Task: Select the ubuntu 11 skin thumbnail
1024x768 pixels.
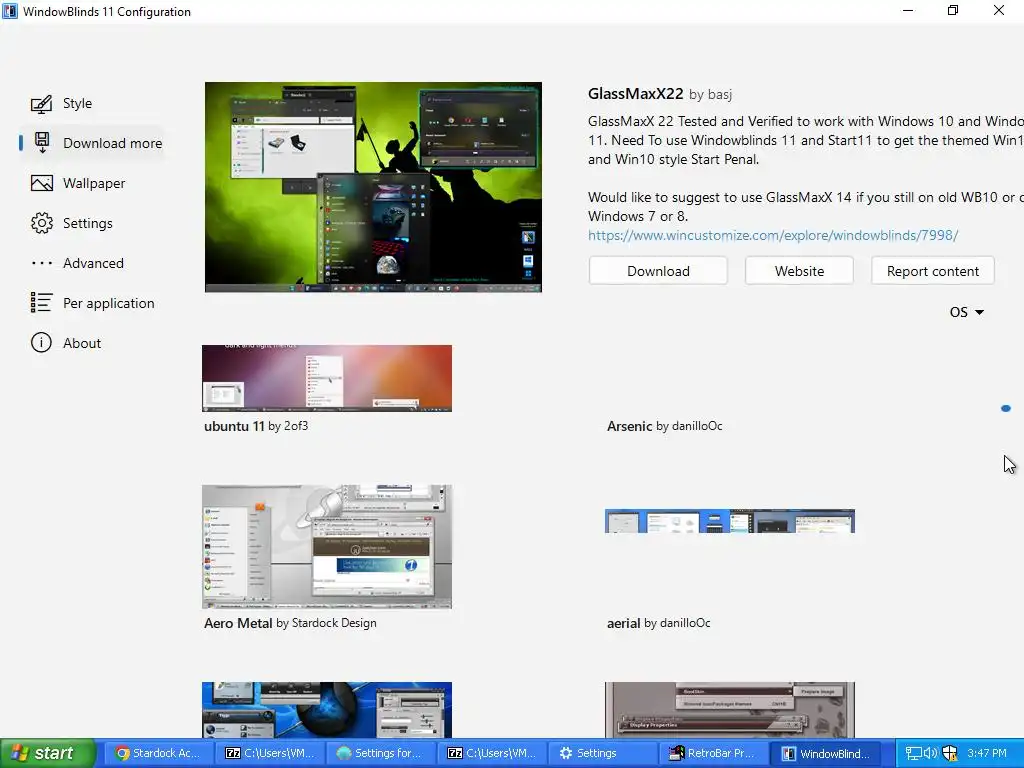Action: pos(327,378)
